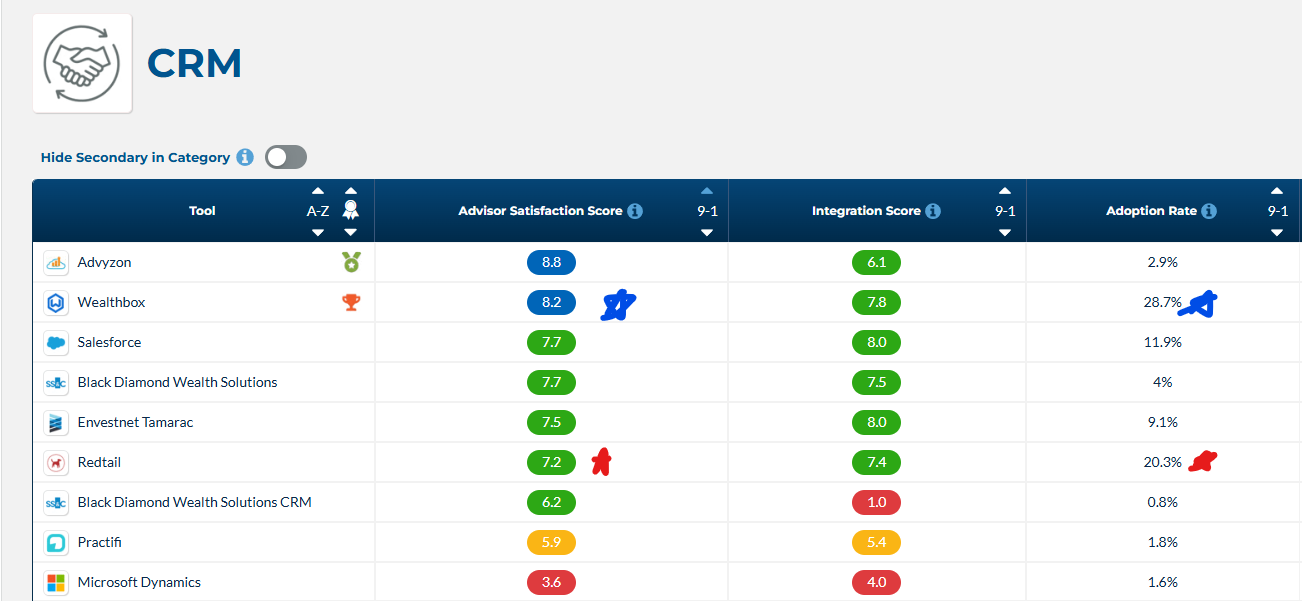Click the Wealthbox logo icon

(x=56, y=302)
